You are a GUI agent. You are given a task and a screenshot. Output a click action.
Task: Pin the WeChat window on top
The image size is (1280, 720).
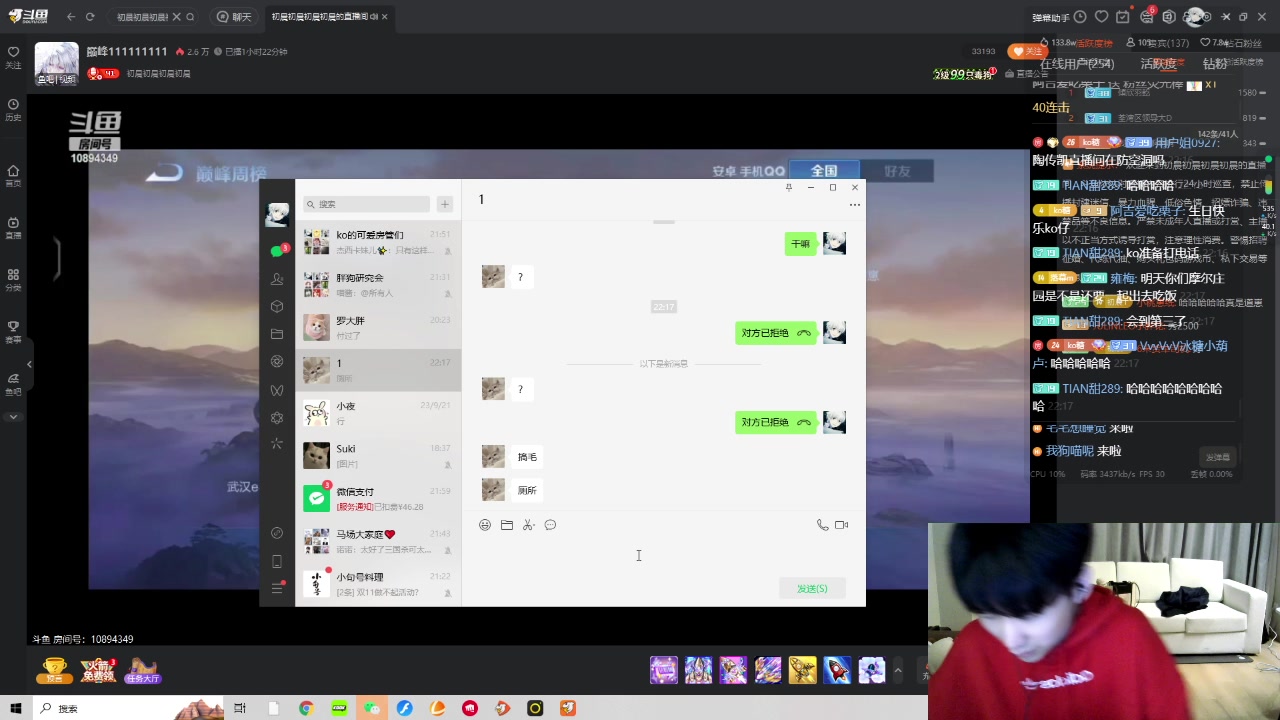point(789,187)
